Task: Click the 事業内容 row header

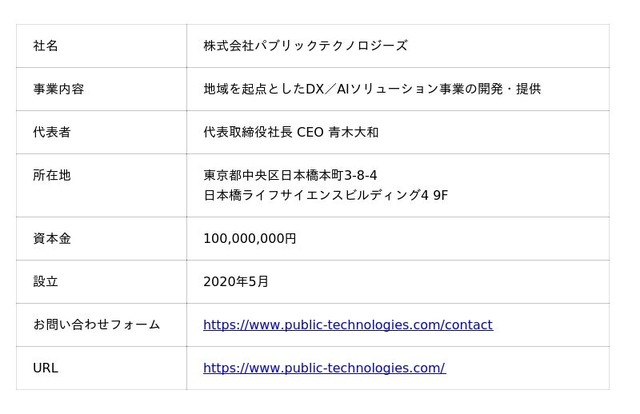Action: [58, 89]
